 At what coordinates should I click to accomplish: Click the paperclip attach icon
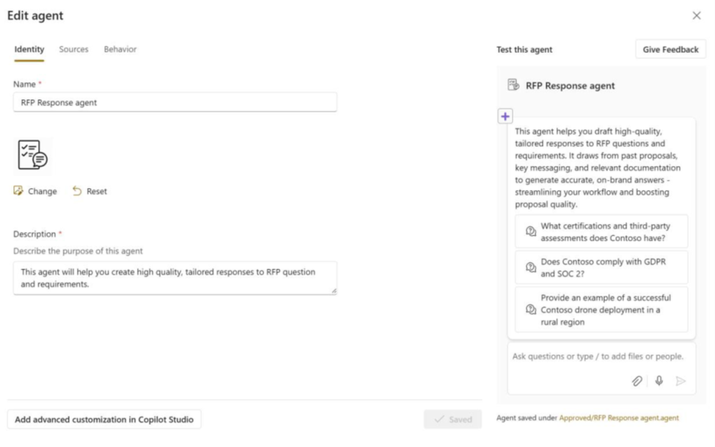pos(636,381)
